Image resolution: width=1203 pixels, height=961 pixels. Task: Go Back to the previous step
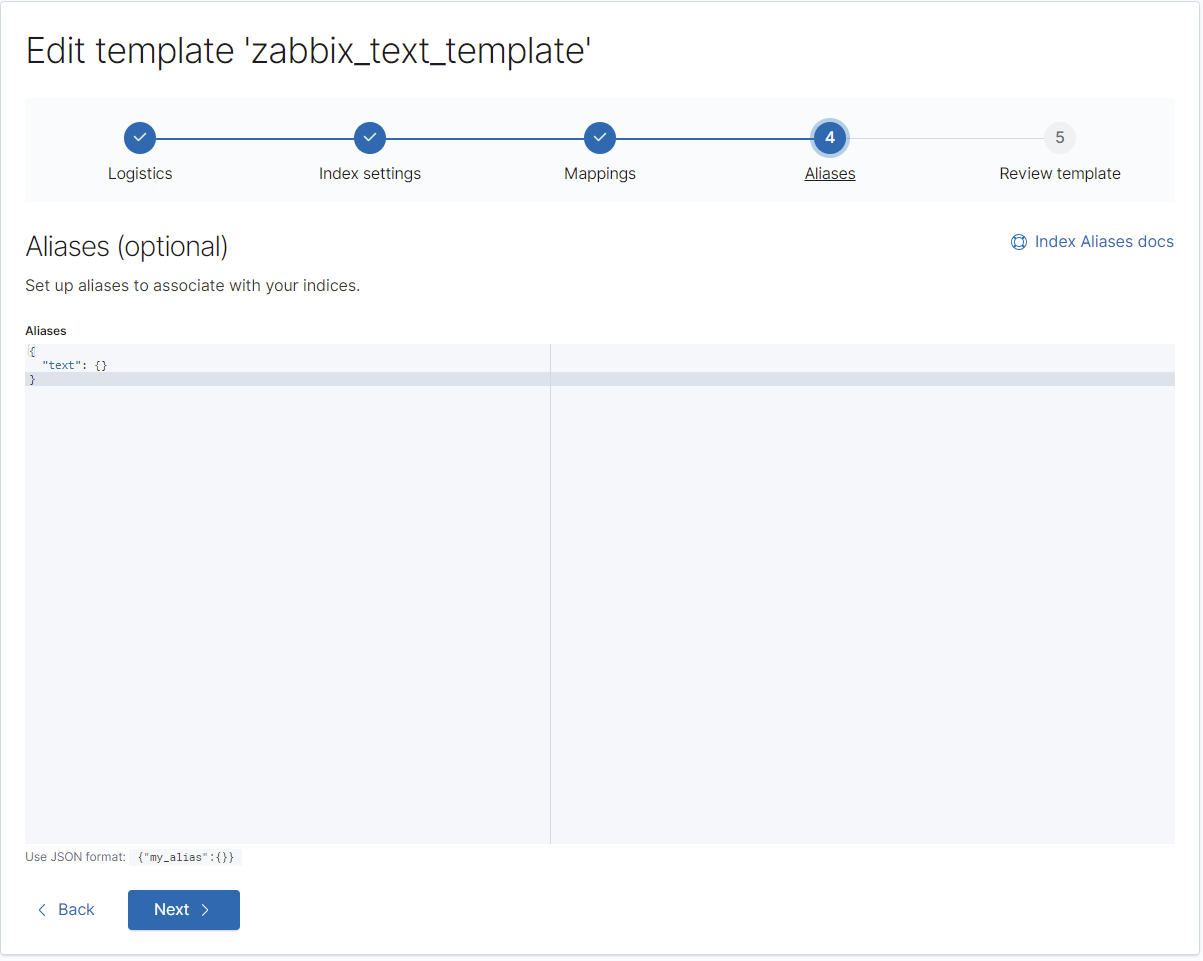66,910
